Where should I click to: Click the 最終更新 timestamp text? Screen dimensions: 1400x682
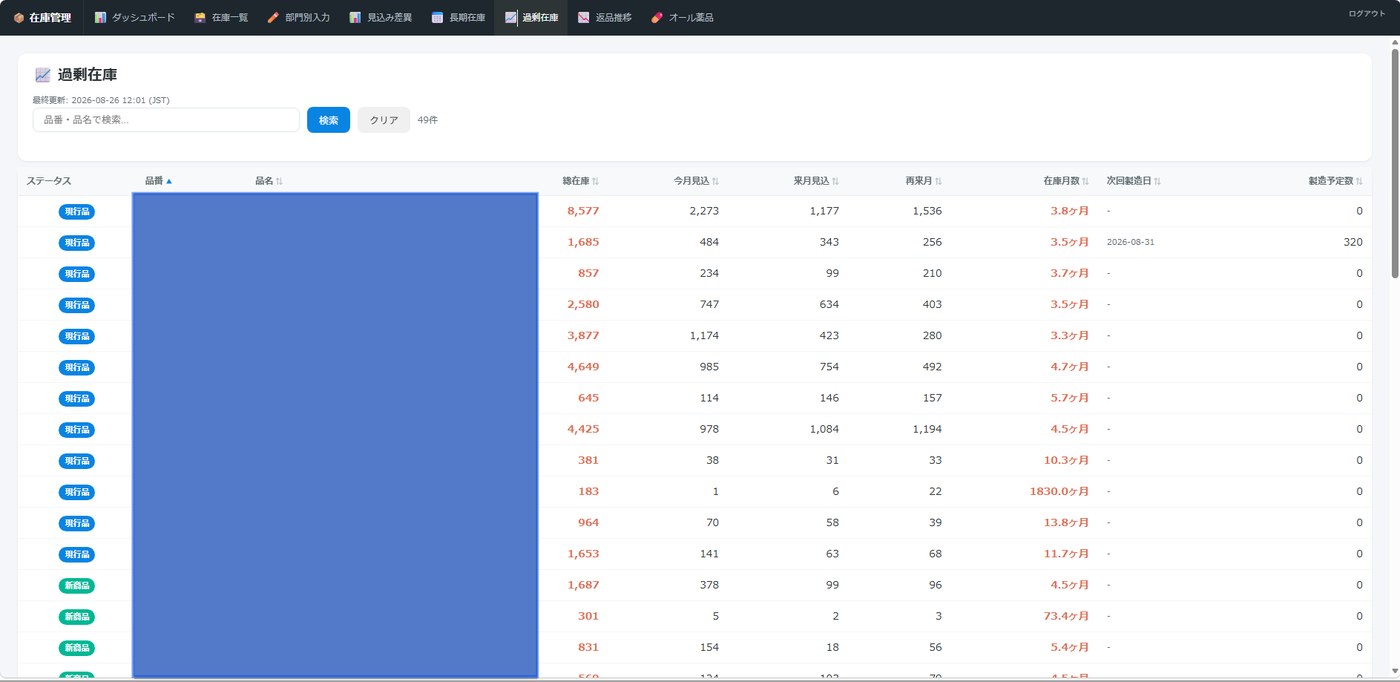coord(100,100)
